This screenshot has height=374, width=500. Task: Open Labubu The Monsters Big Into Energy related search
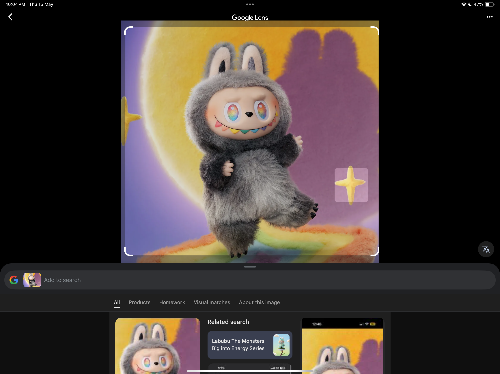(250, 345)
